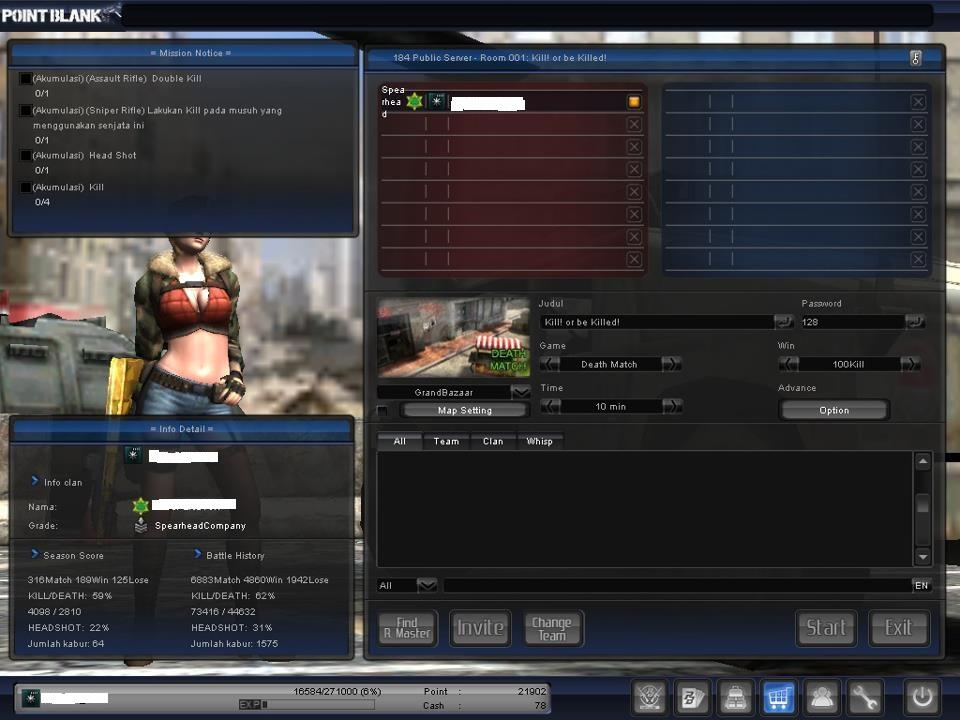Click the orange room master icon in player slot
The width and height of the screenshot is (960, 720).
pyautogui.click(x=634, y=102)
